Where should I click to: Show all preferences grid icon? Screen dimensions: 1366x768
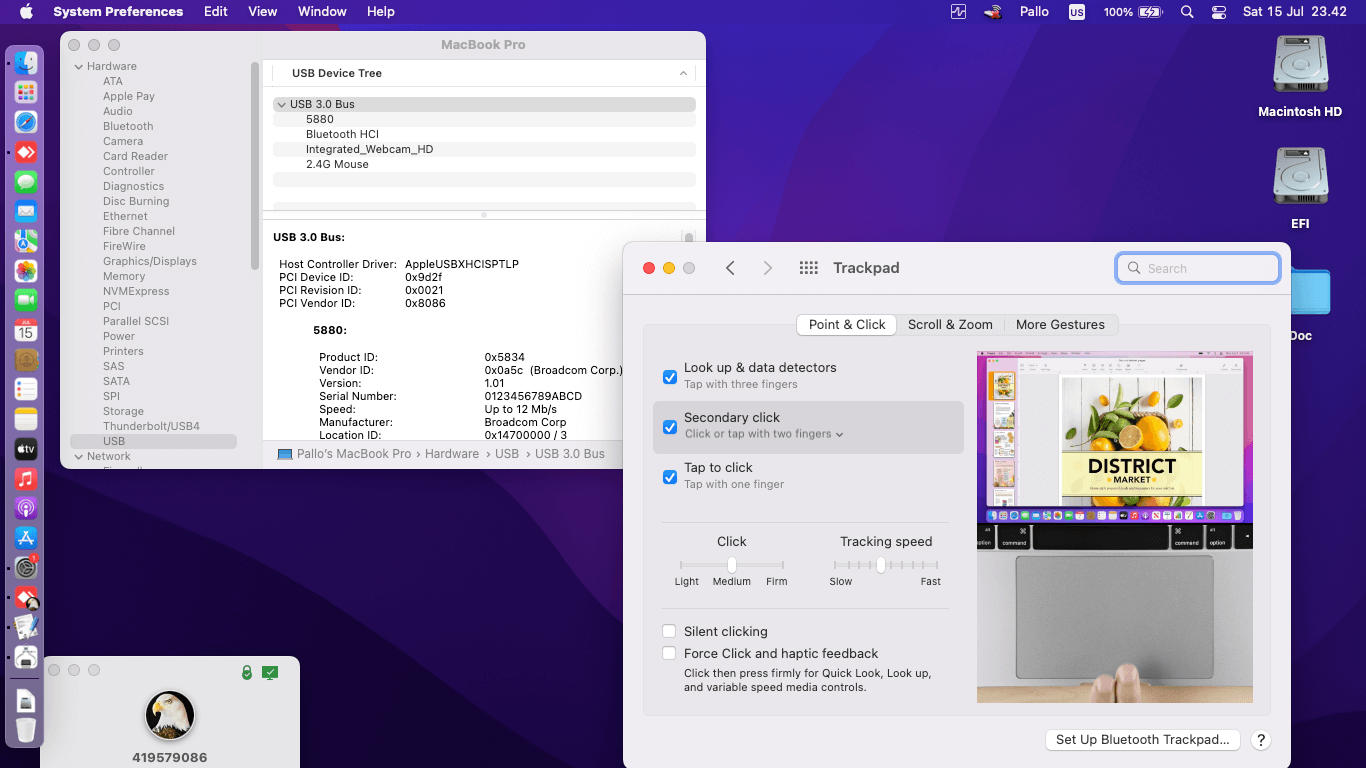809,268
